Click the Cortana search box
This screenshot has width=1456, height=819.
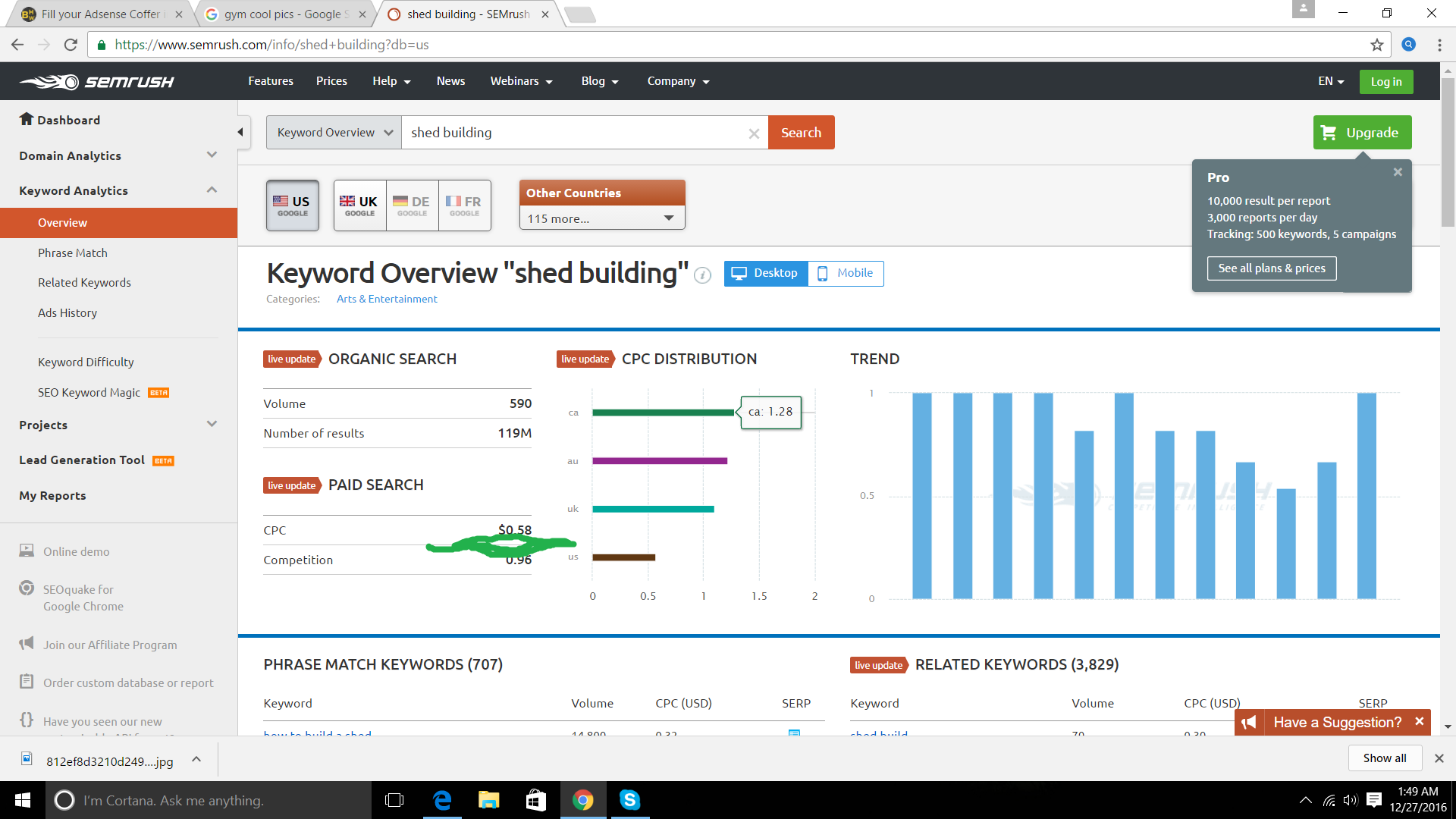[209, 800]
